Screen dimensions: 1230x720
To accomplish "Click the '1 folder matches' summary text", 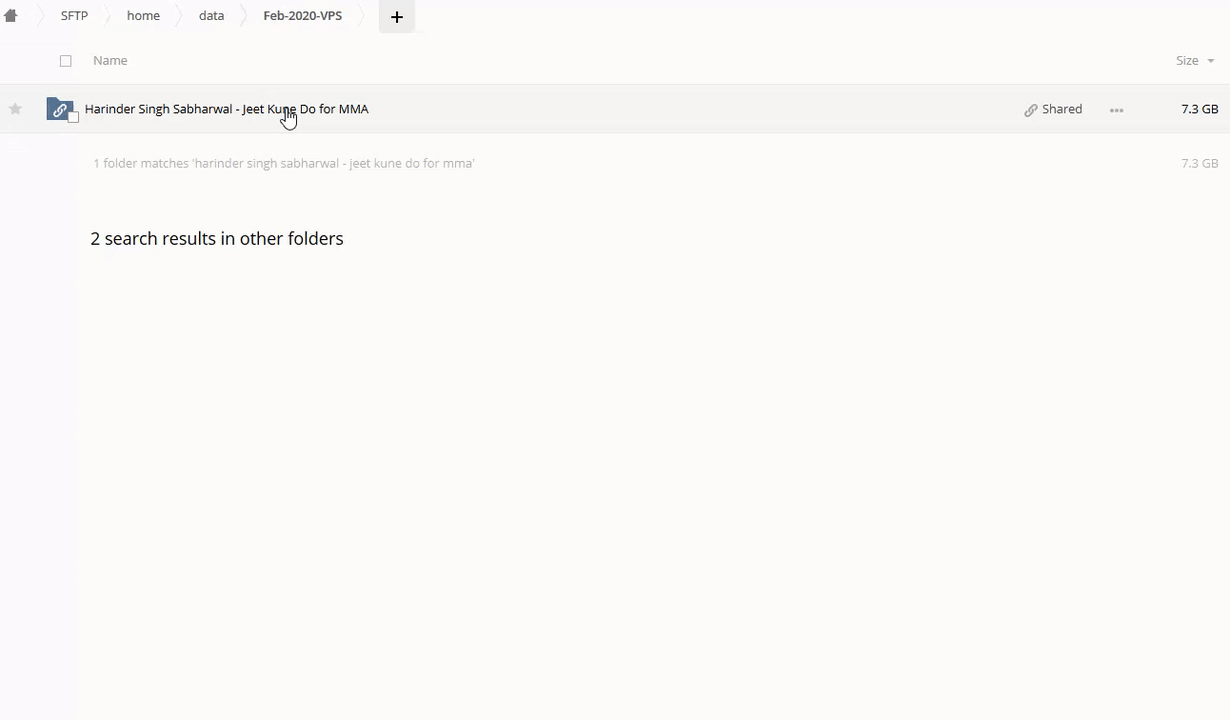I will tap(283, 163).
